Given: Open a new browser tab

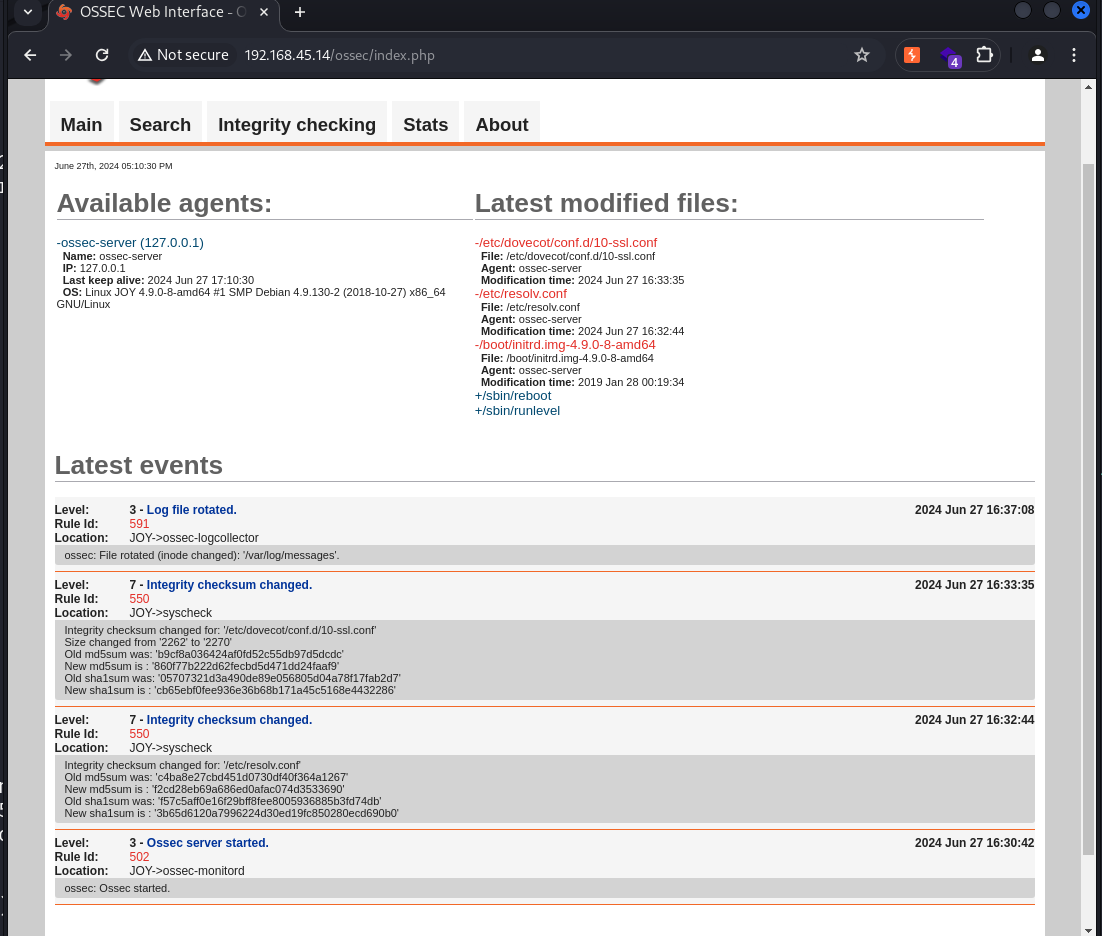Looking at the screenshot, I should pos(299,12).
